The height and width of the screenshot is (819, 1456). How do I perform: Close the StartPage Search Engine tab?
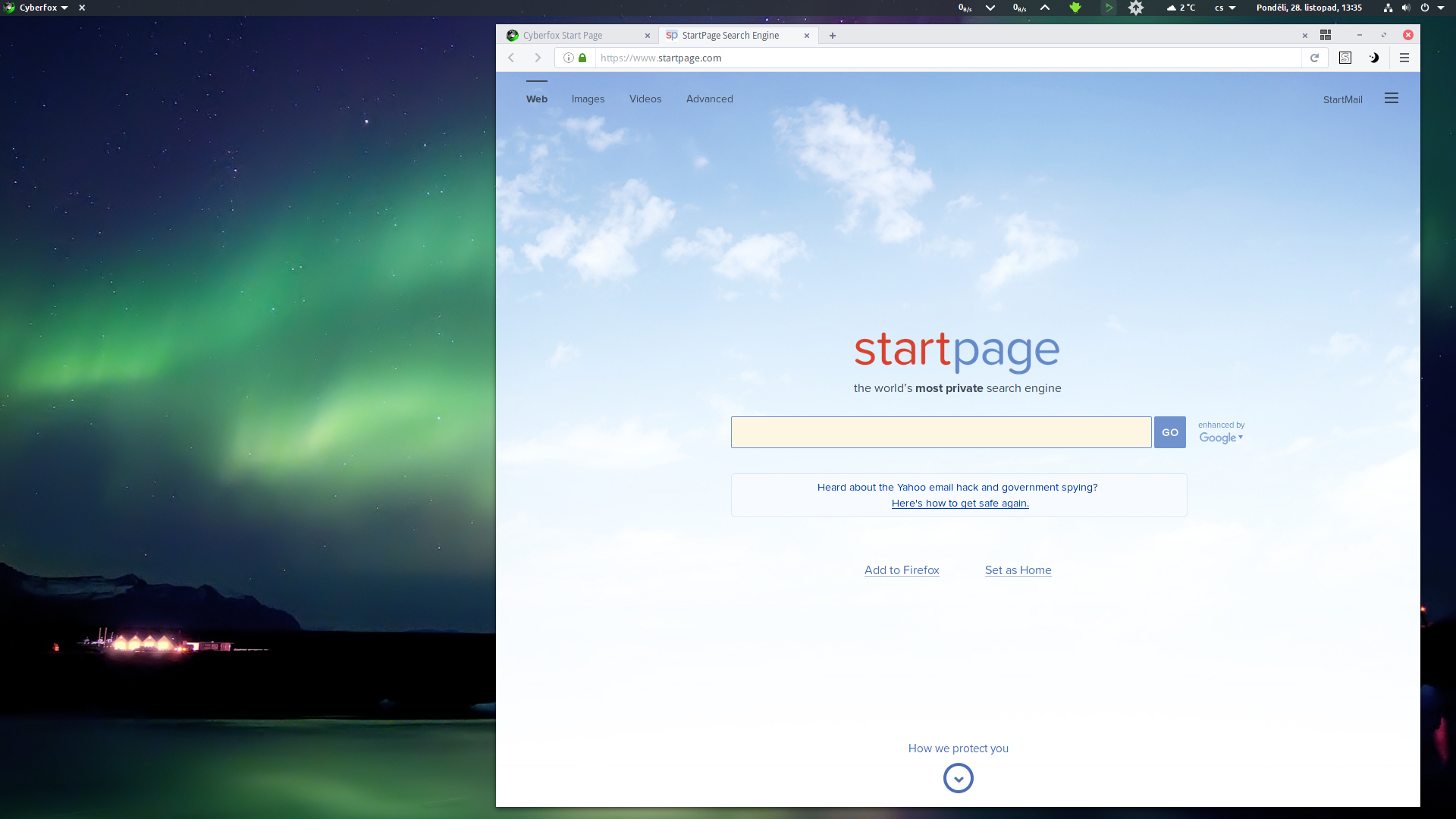[807, 36]
